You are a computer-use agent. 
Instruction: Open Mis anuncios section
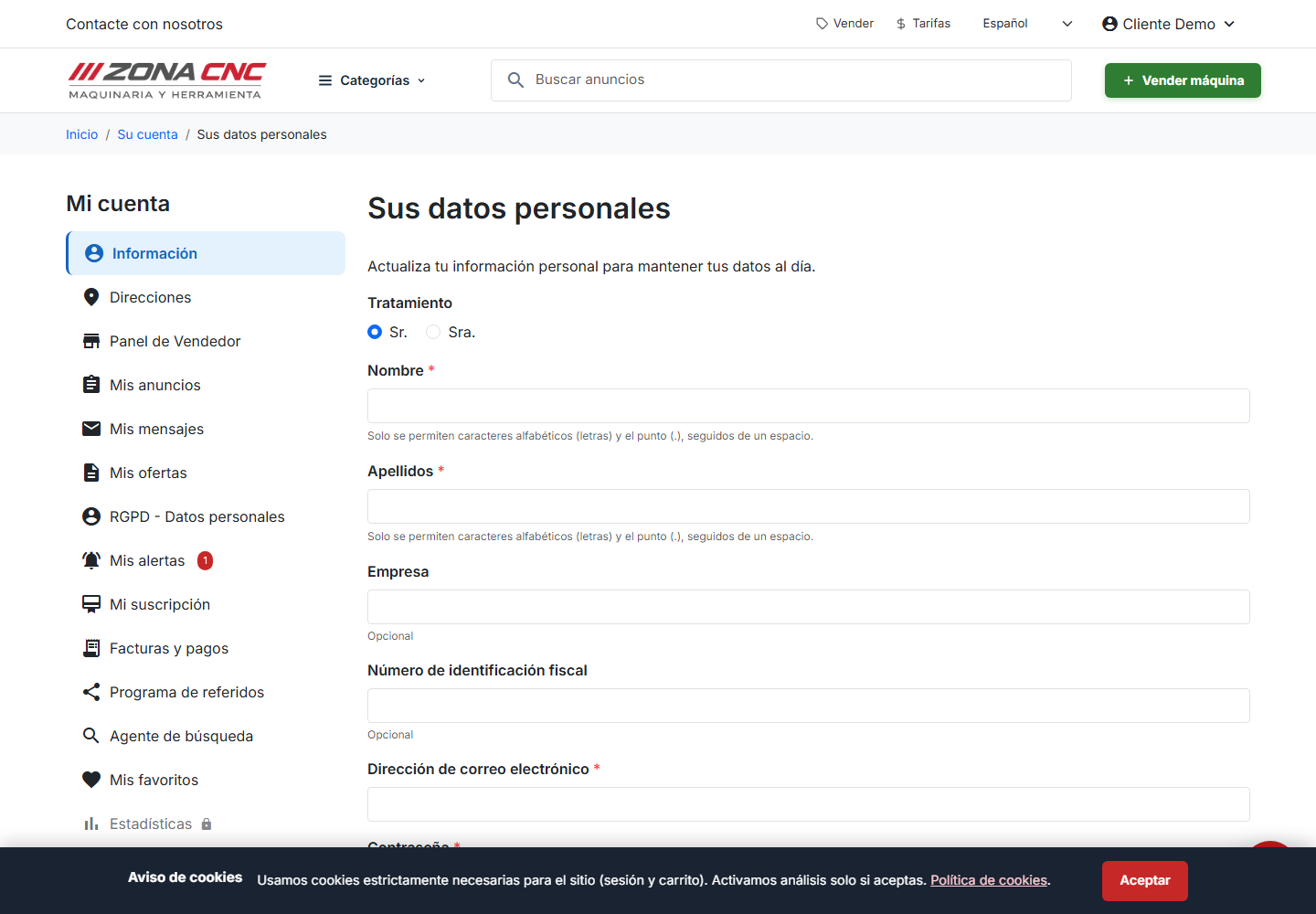206,385
